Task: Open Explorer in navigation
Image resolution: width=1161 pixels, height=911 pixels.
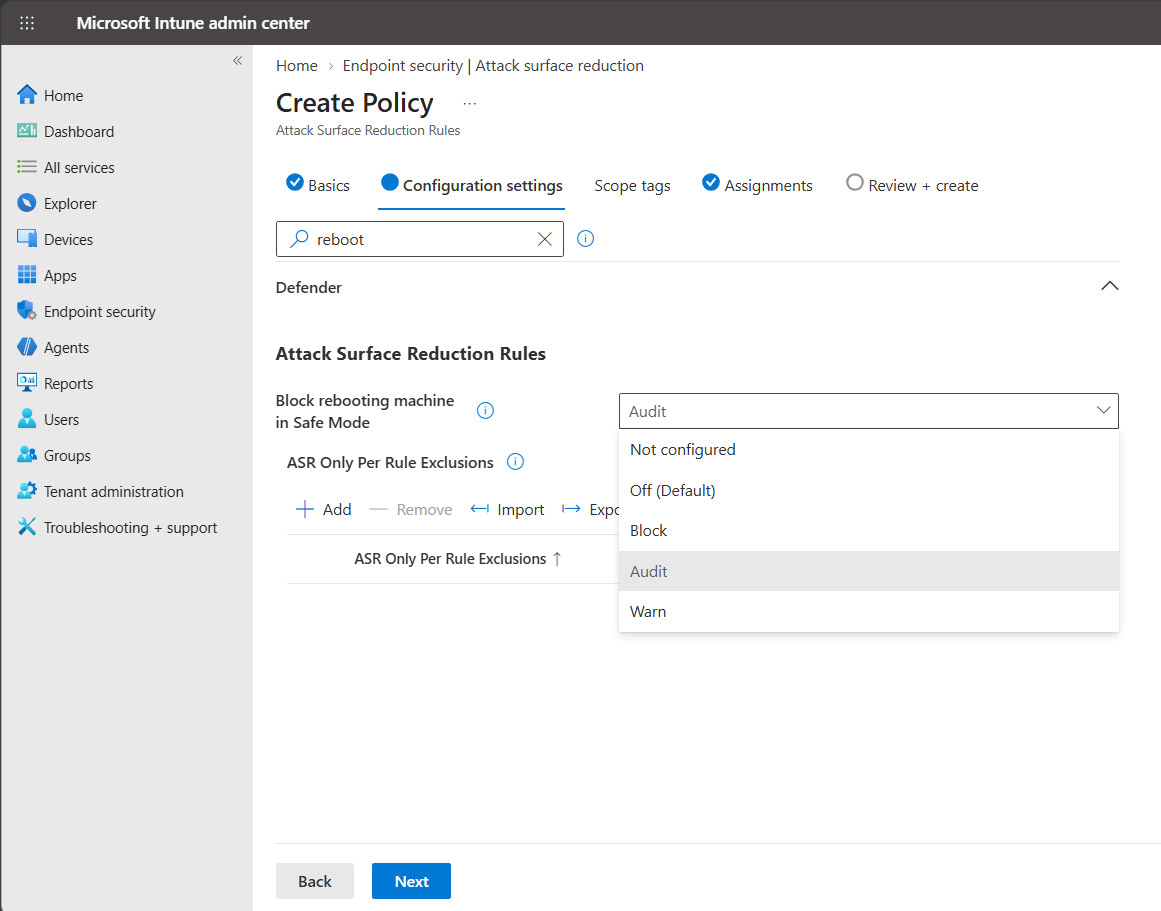Action: pos(70,204)
